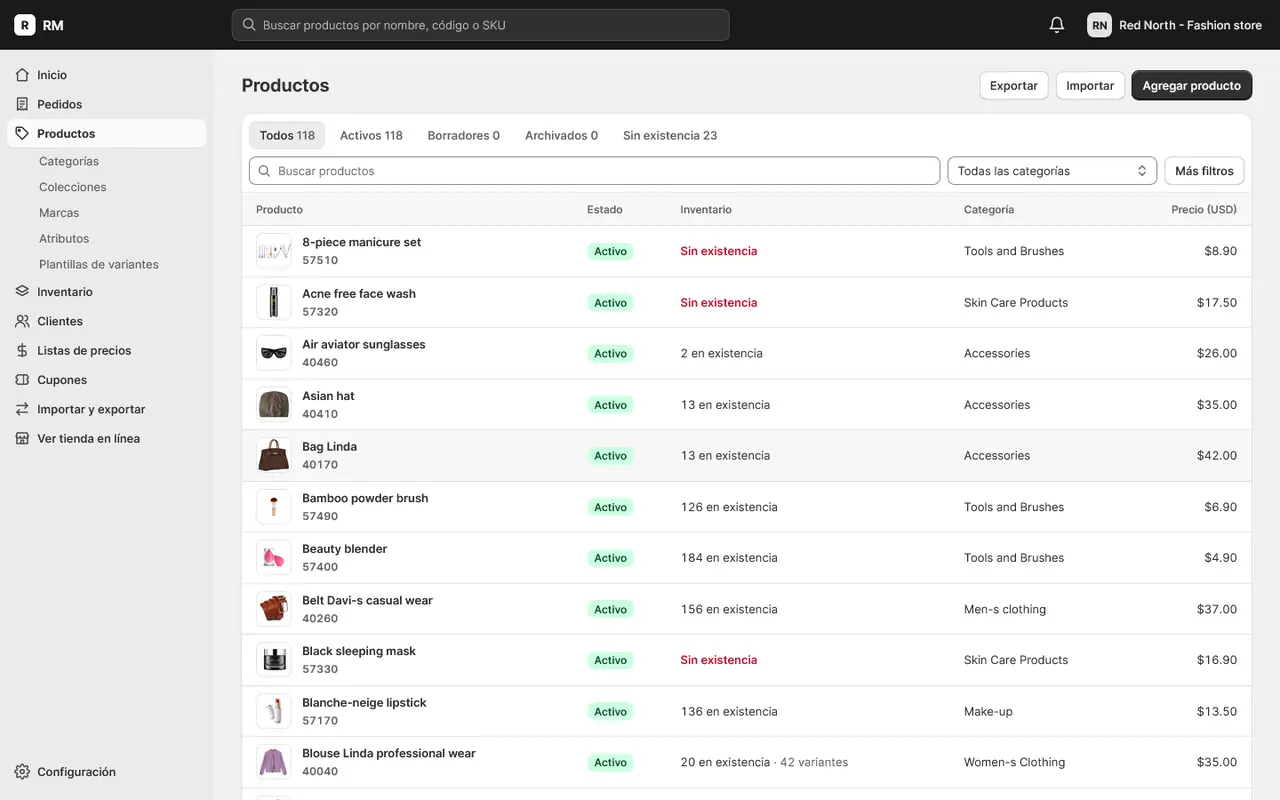Open the Asian hat product thumbnail

pyautogui.click(x=274, y=405)
